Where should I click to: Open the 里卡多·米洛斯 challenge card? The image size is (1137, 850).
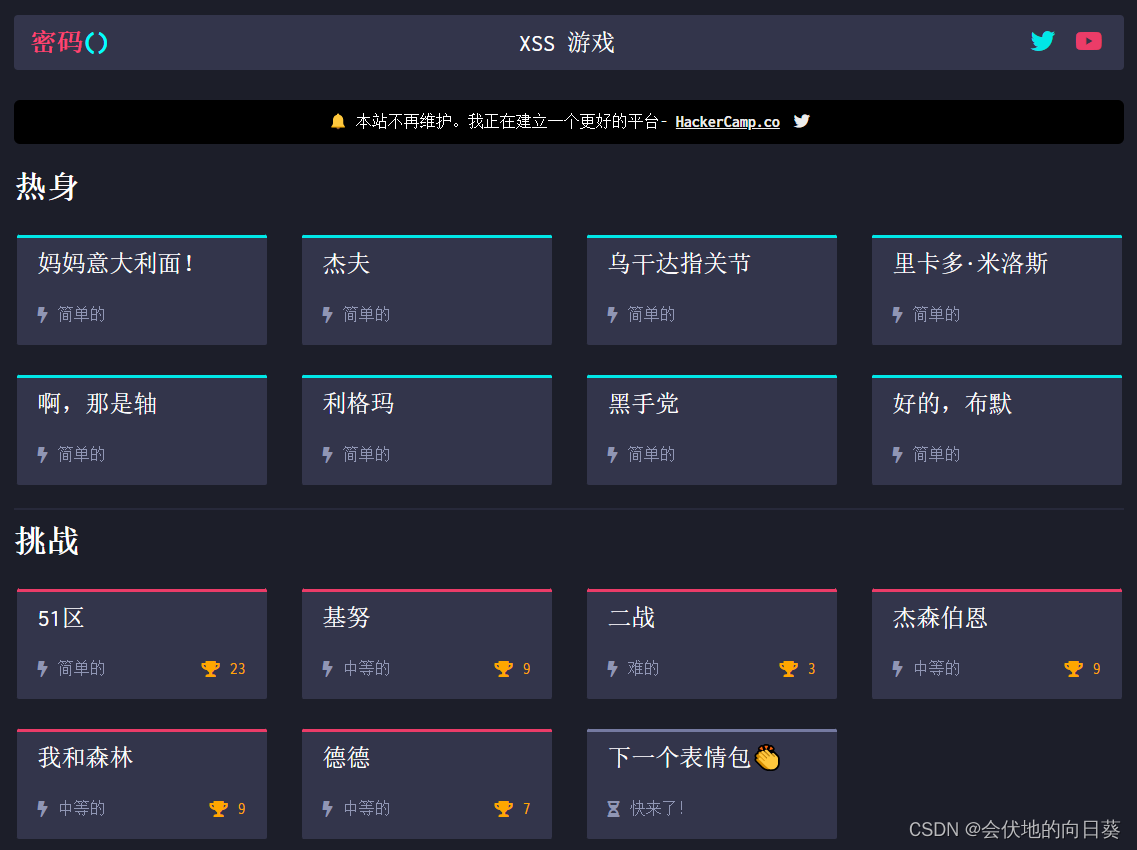[997, 290]
